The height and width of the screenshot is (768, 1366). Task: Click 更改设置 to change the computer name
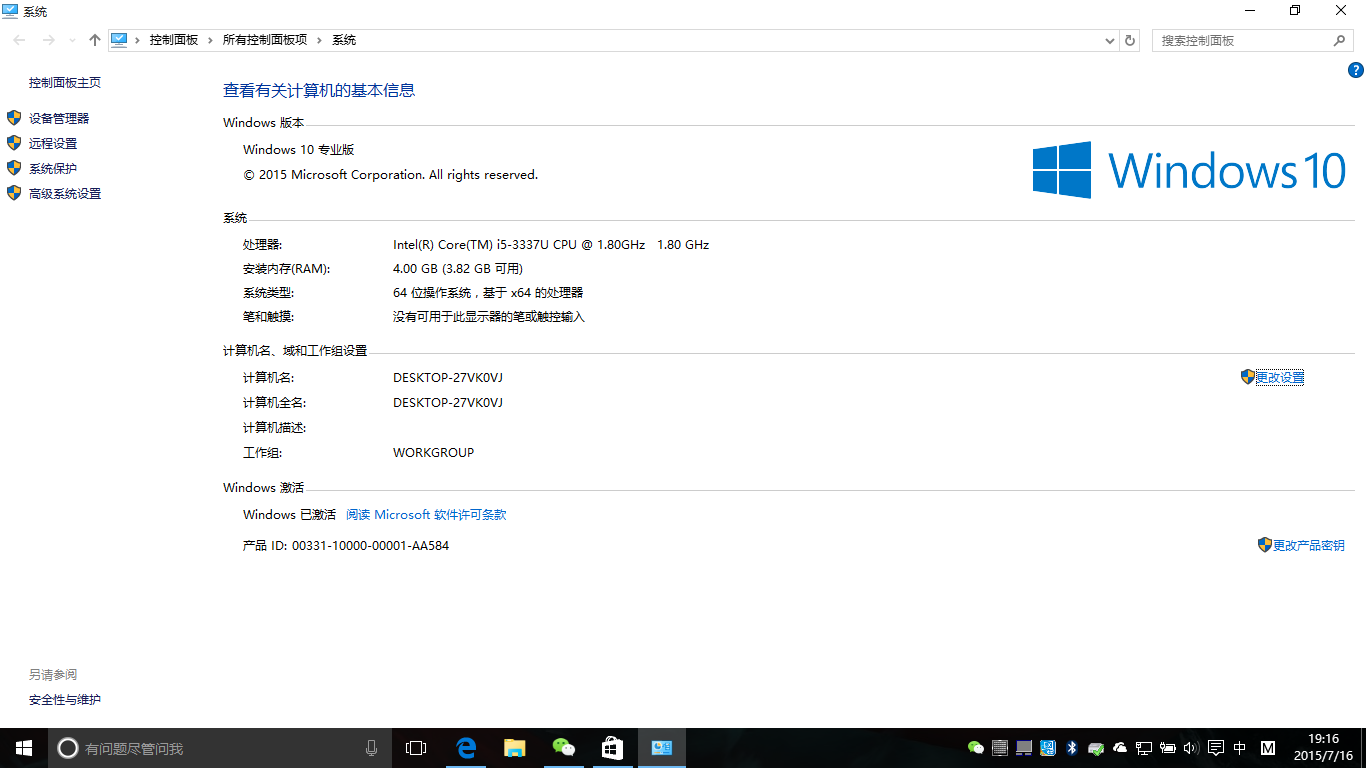1280,377
